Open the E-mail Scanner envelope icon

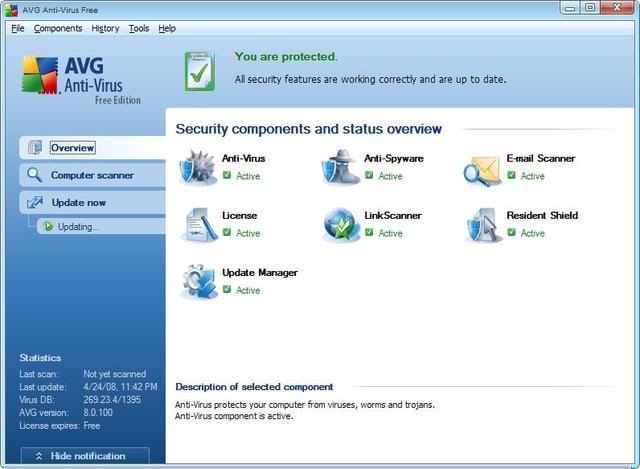(482, 171)
